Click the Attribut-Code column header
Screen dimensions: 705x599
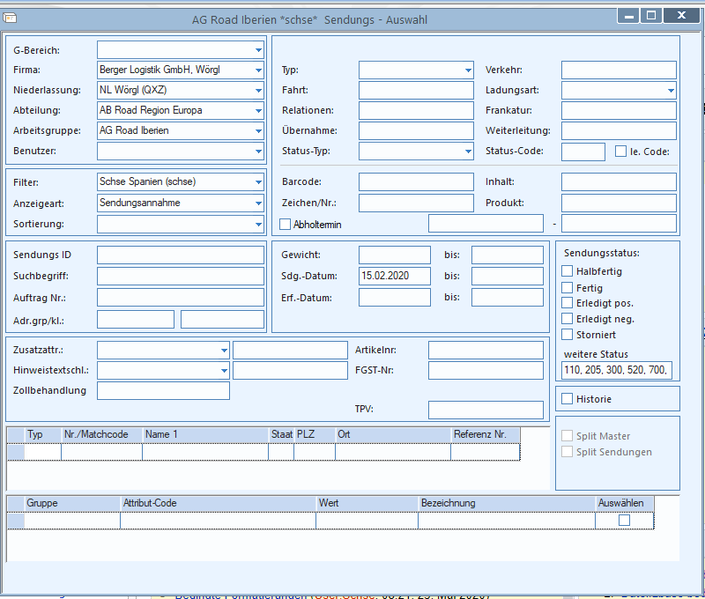218,503
